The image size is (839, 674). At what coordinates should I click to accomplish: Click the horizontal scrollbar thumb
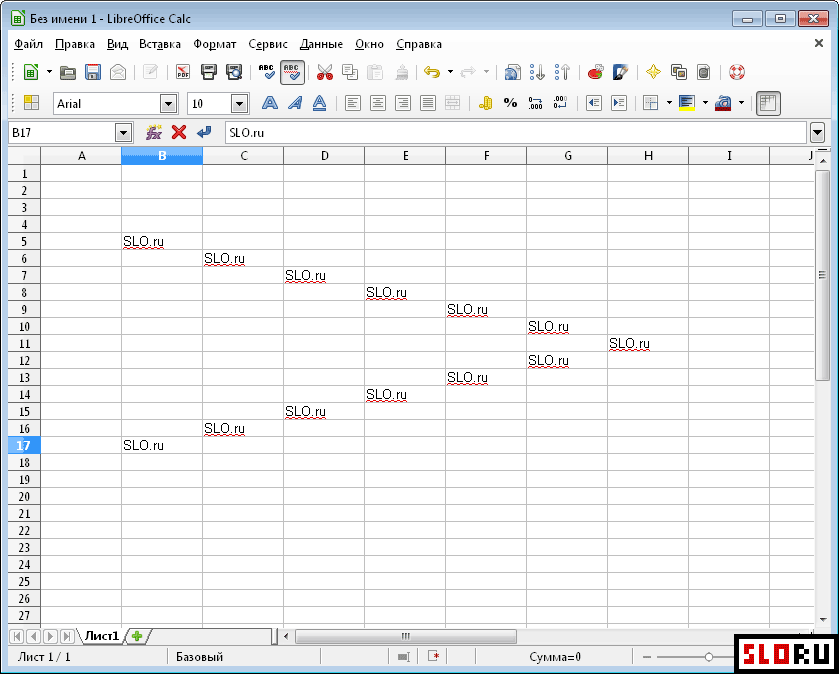pos(406,636)
